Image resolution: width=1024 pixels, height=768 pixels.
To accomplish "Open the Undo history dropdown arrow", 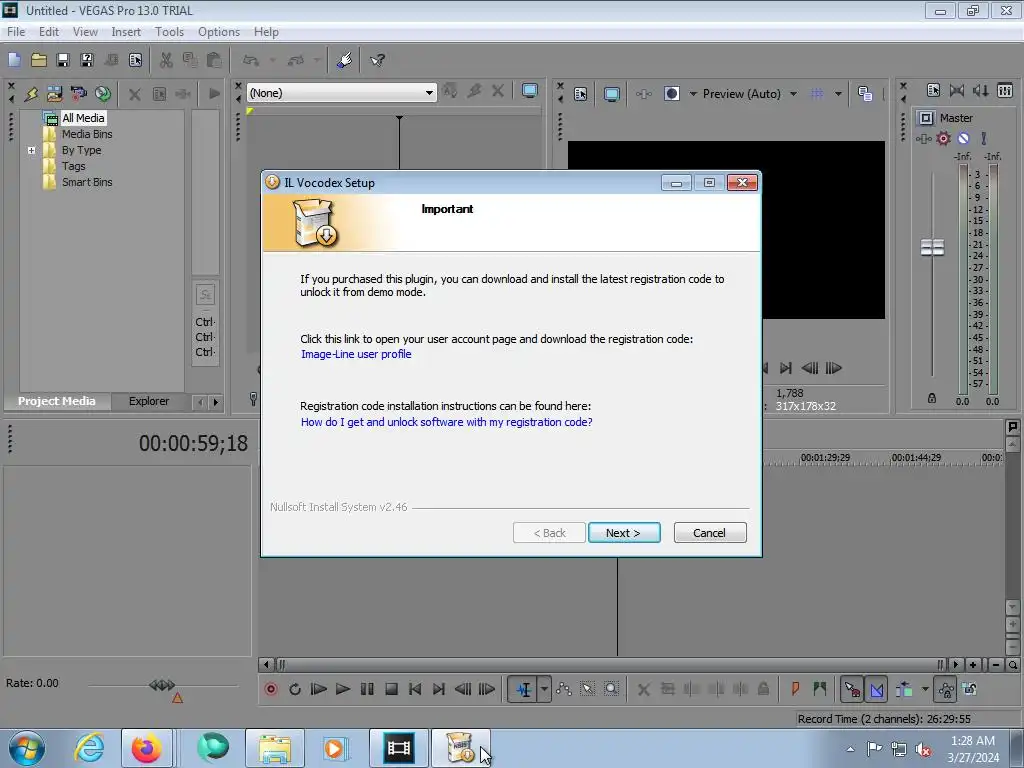I will [272, 60].
